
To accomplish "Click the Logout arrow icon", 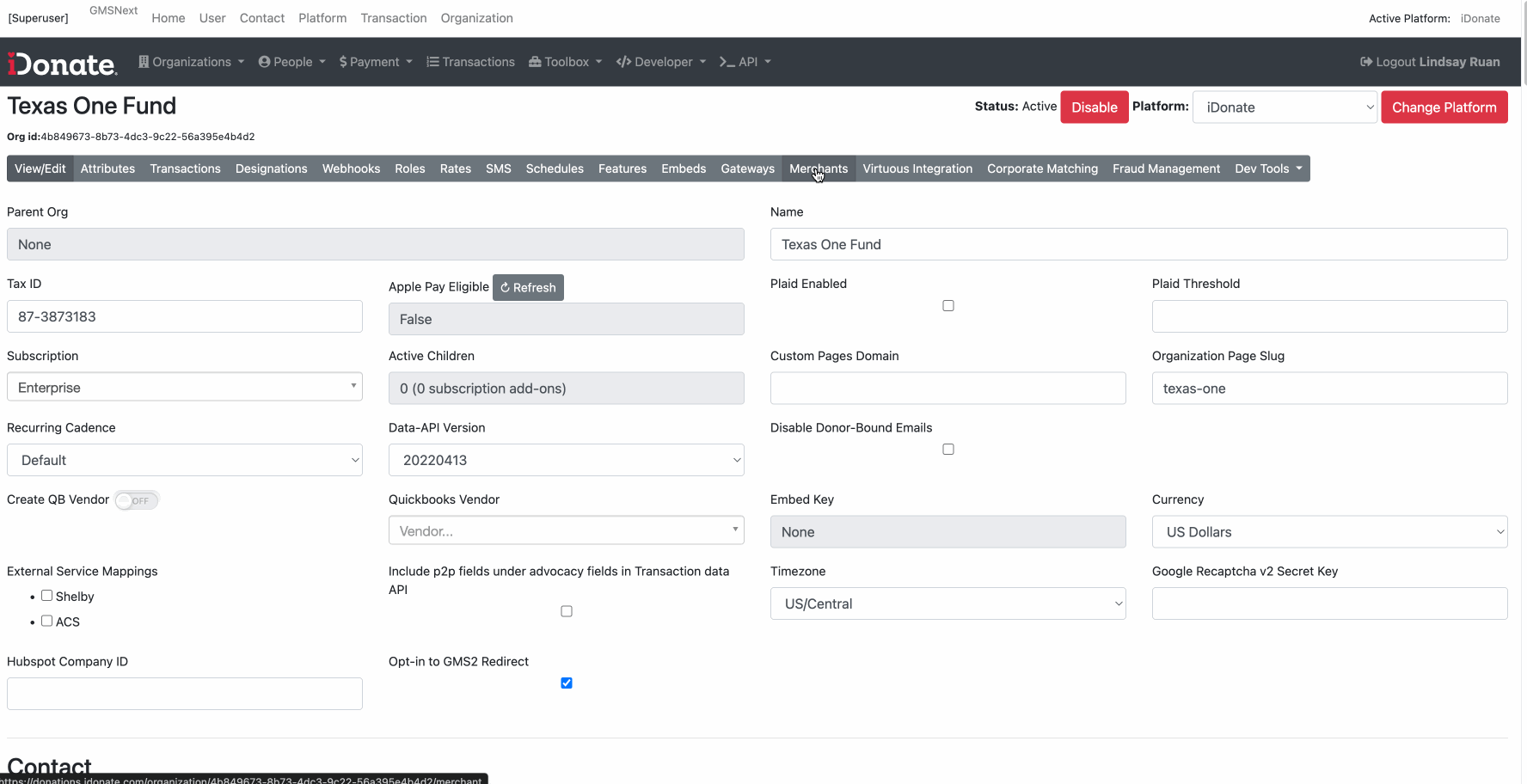I will tap(1366, 62).
